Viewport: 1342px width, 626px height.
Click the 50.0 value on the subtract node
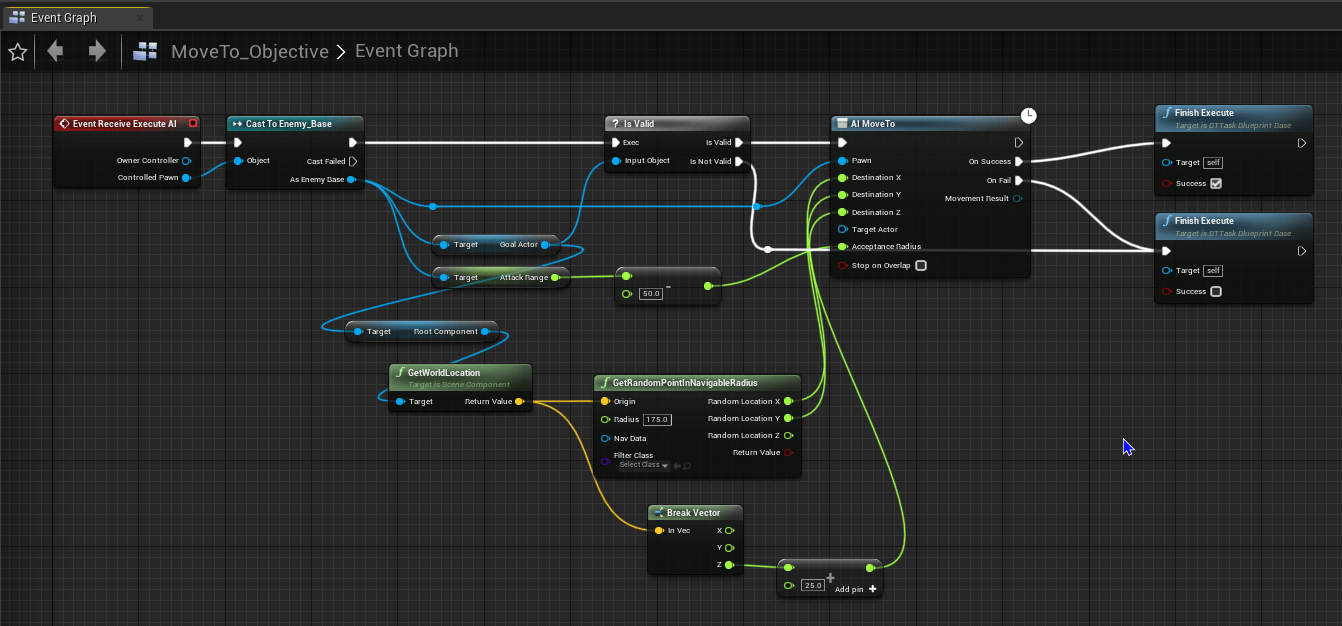(650, 294)
